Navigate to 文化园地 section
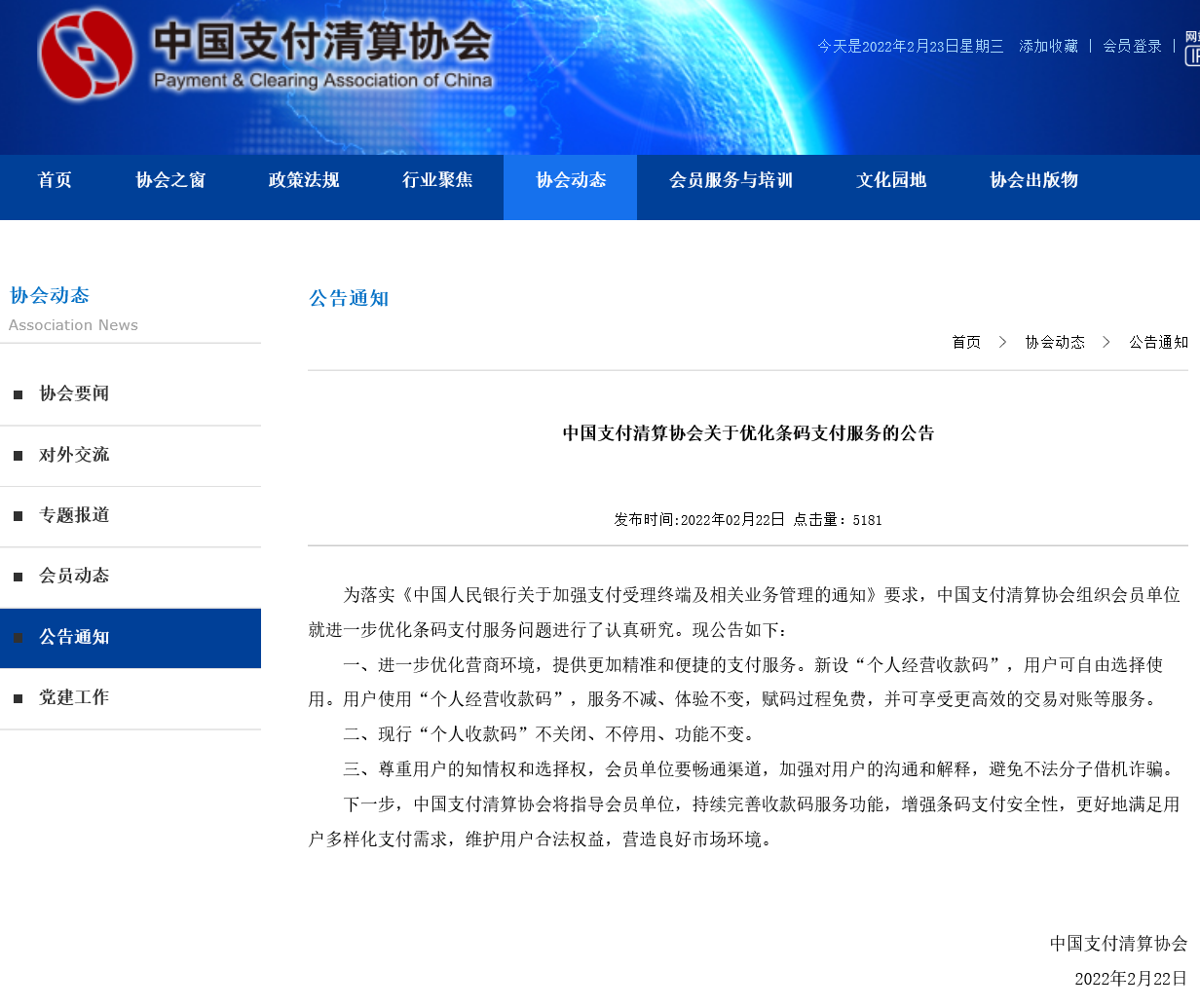1200x1008 pixels. (x=891, y=180)
